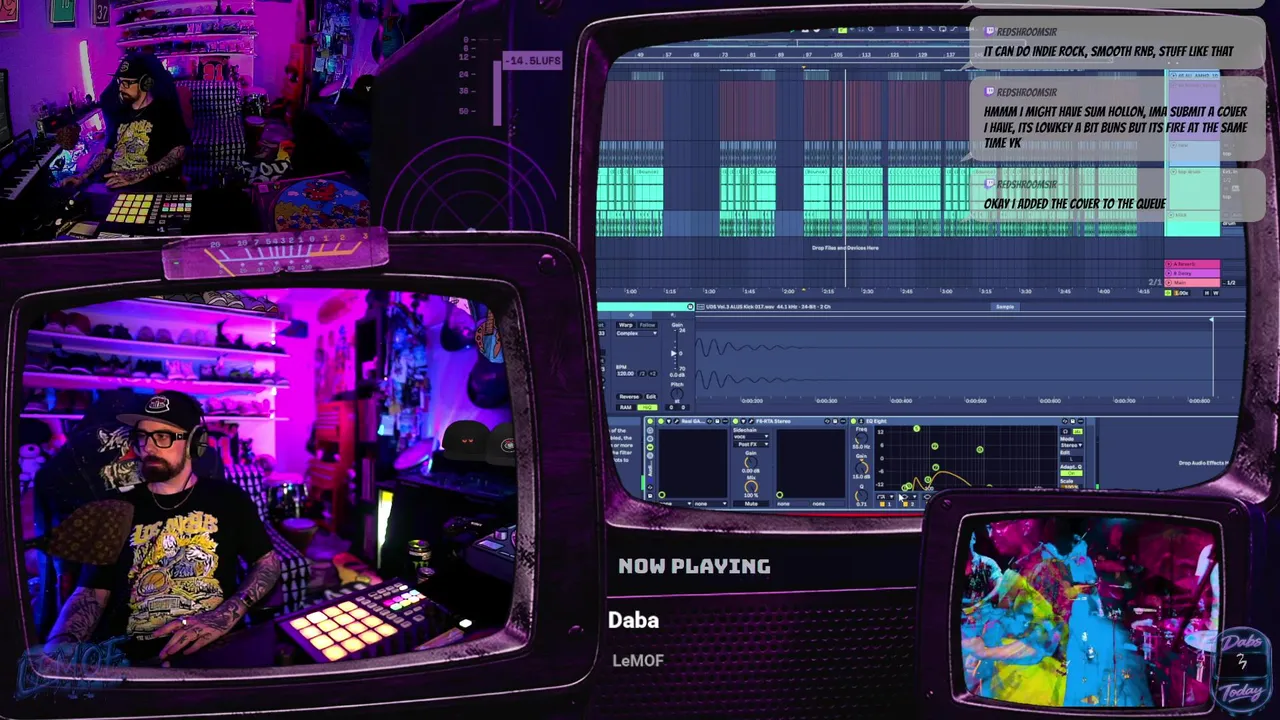Open the Sidechain vocs dropdown

point(751,437)
